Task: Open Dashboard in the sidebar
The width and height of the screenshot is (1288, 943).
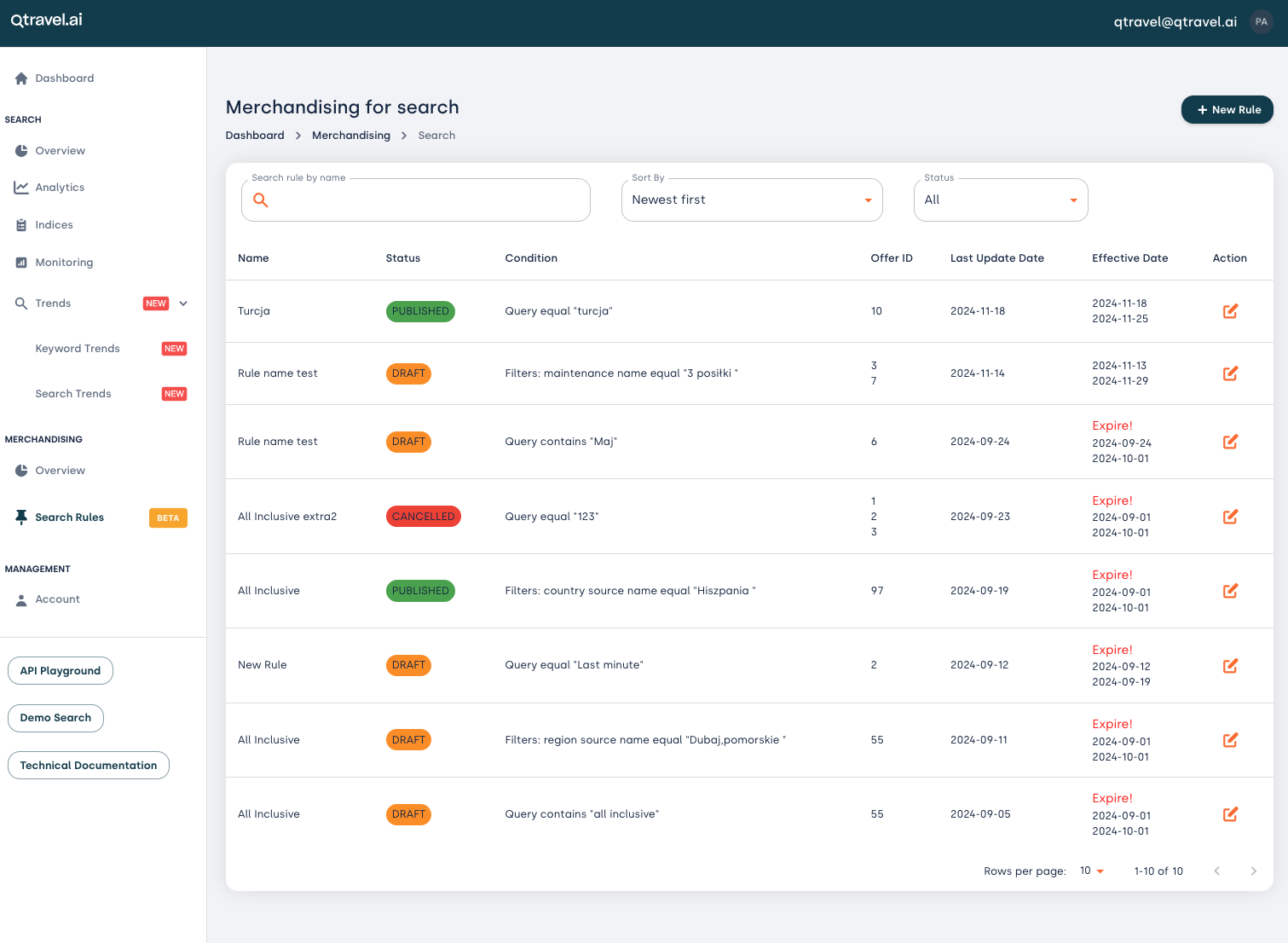Action: click(65, 78)
